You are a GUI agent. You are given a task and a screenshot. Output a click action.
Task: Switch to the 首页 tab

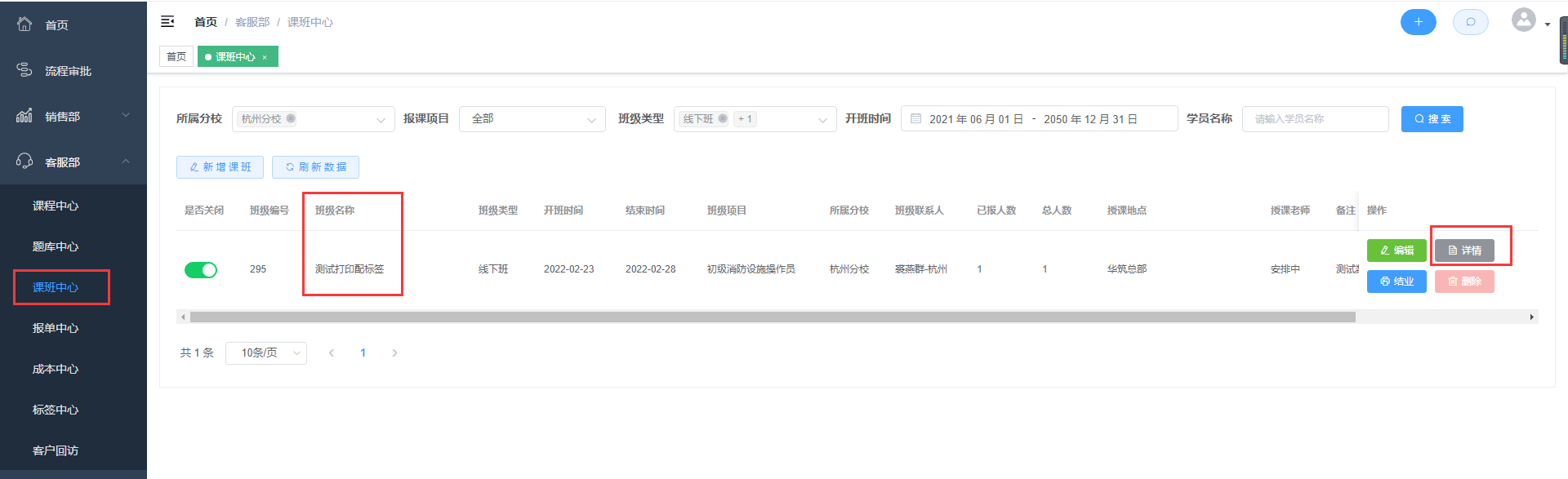pyautogui.click(x=176, y=57)
